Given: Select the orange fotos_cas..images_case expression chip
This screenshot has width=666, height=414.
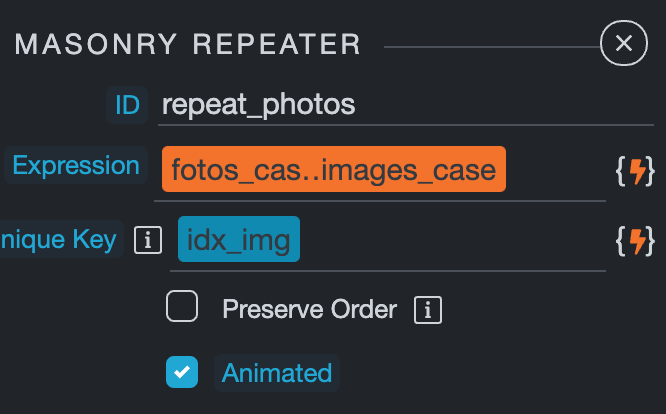Looking at the screenshot, I should coord(333,170).
